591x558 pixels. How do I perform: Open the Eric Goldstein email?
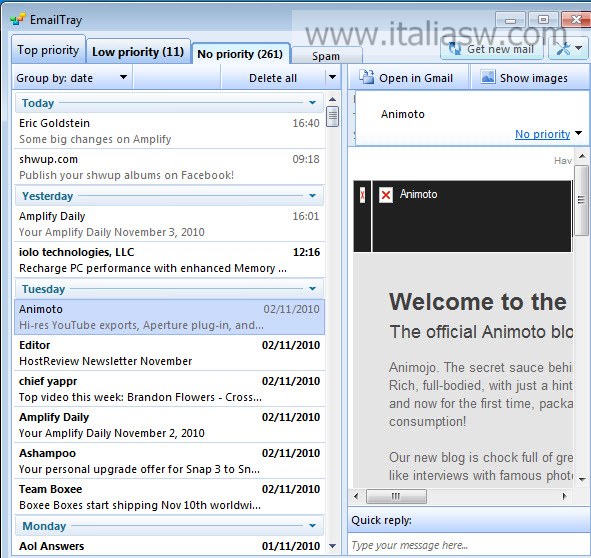pyautogui.click(x=170, y=131)
